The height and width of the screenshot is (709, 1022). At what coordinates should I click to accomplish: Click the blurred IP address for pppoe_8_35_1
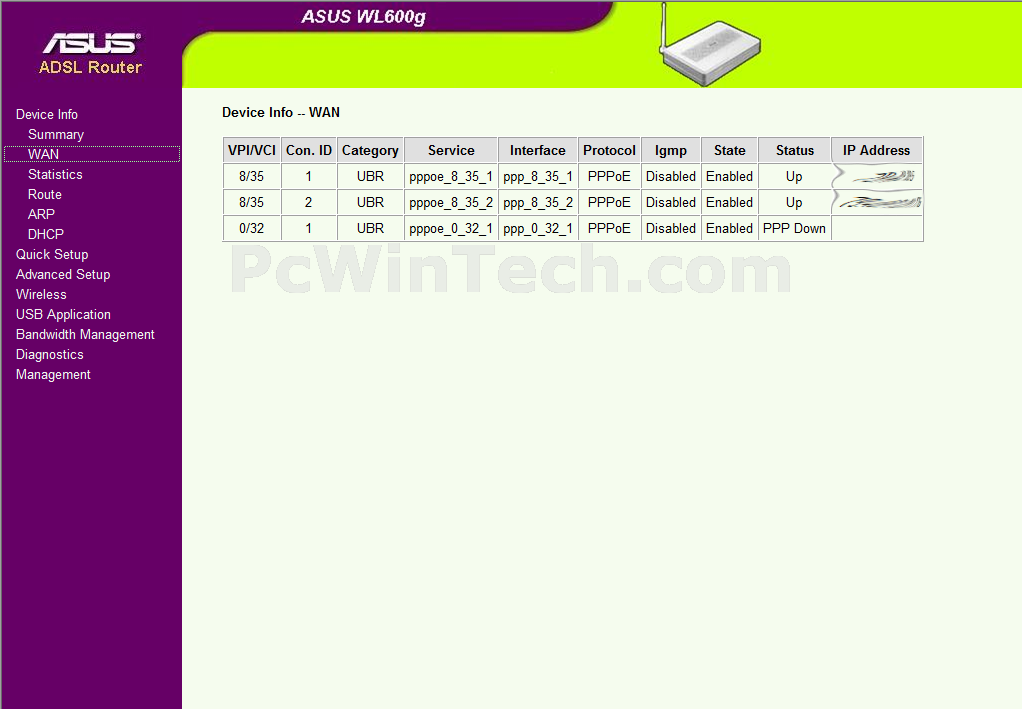tap(877, 177)
